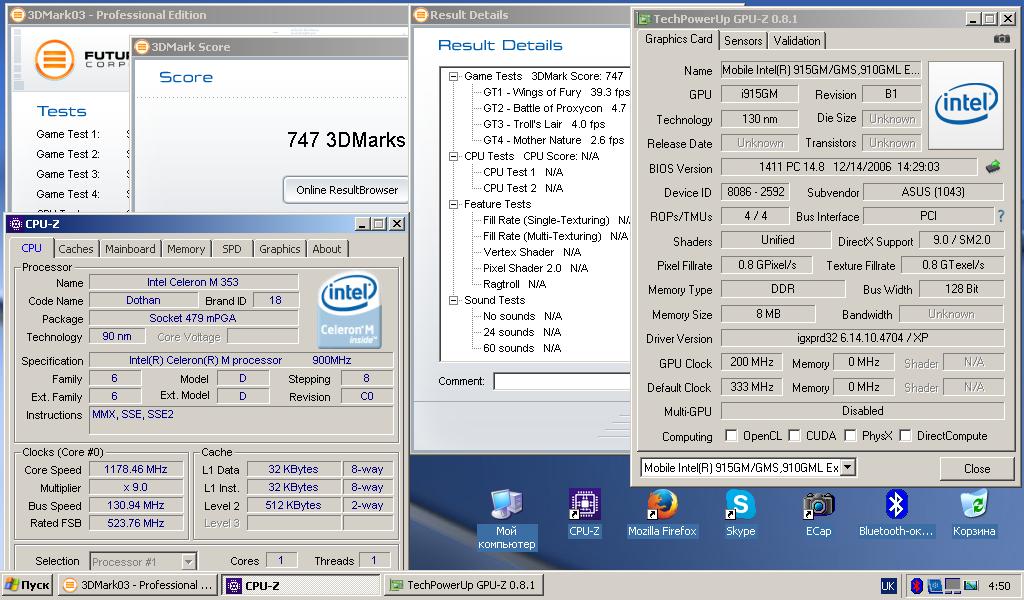Select the CPU-Z taskbar button
The width and height of the screenshot is (1024, 600).
click(300, 586)
